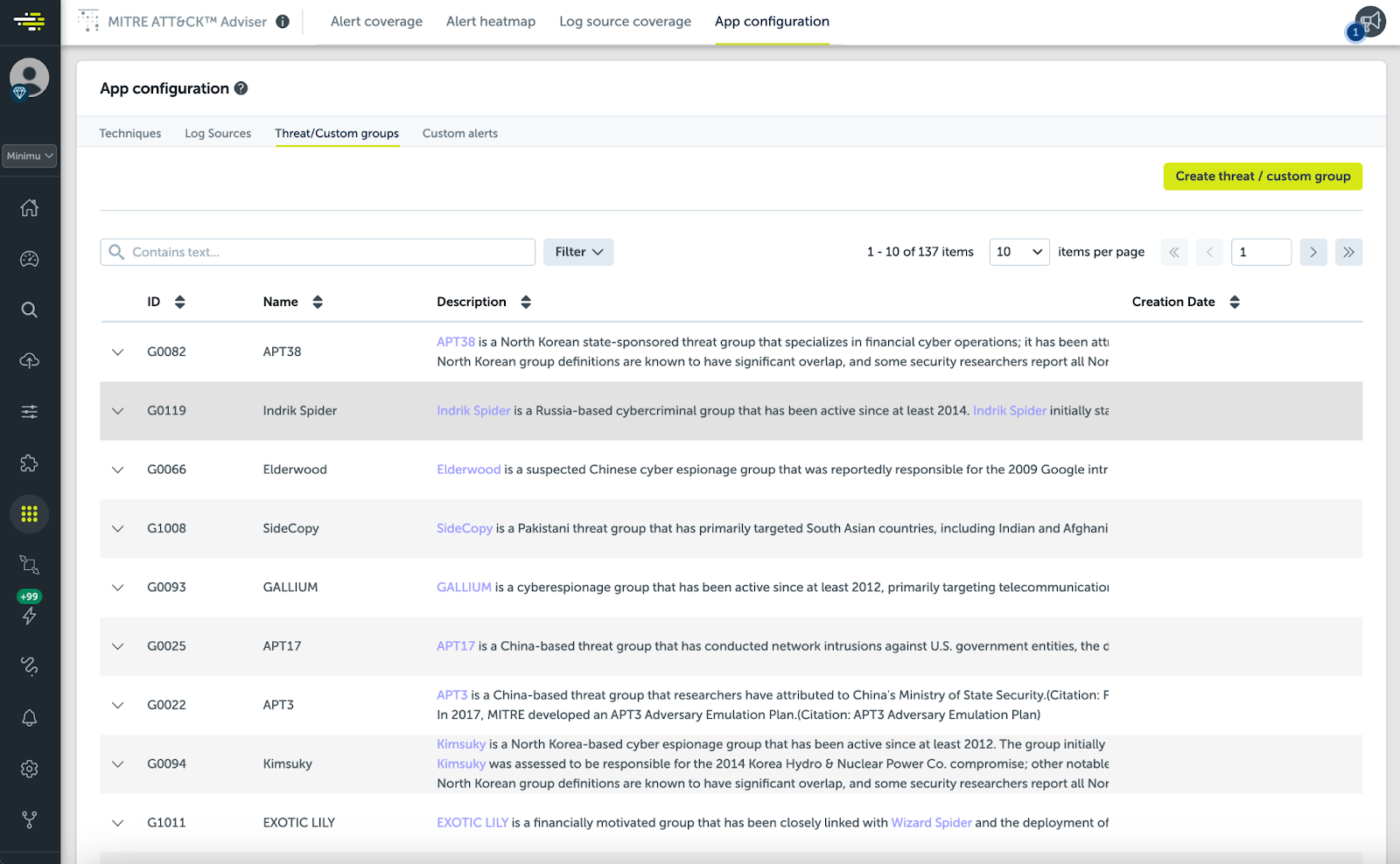Open the Techniques sub-tab
Screen dimensions: 1400x864
point(130,133)
